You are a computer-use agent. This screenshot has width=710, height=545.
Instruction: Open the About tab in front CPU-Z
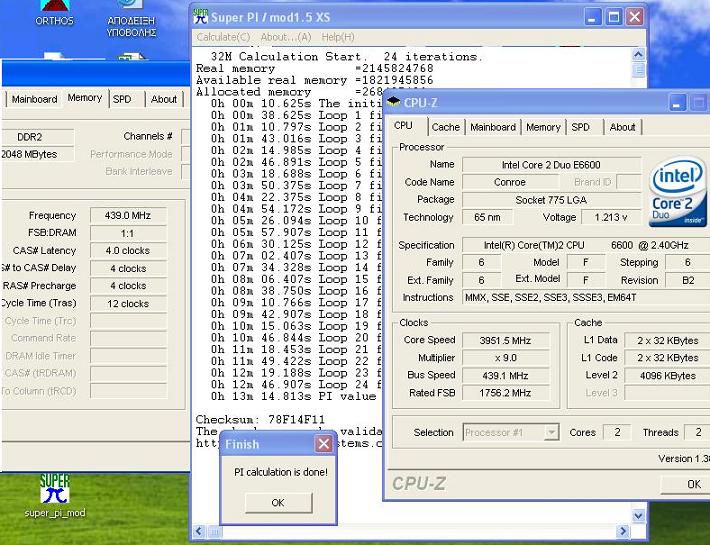622,127
